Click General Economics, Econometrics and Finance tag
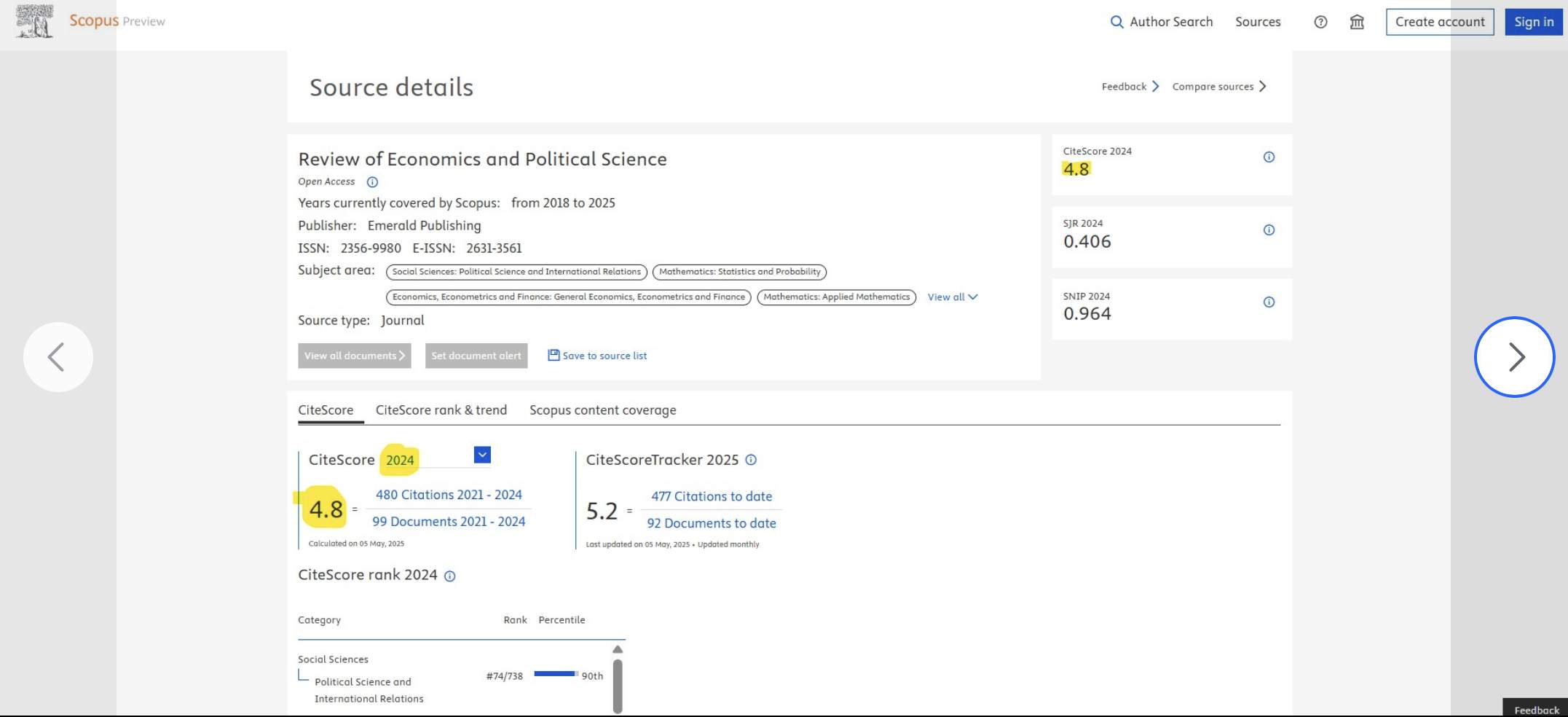Screen dimensions: 1568x717 pyautogui.click(x=568, y=297)
